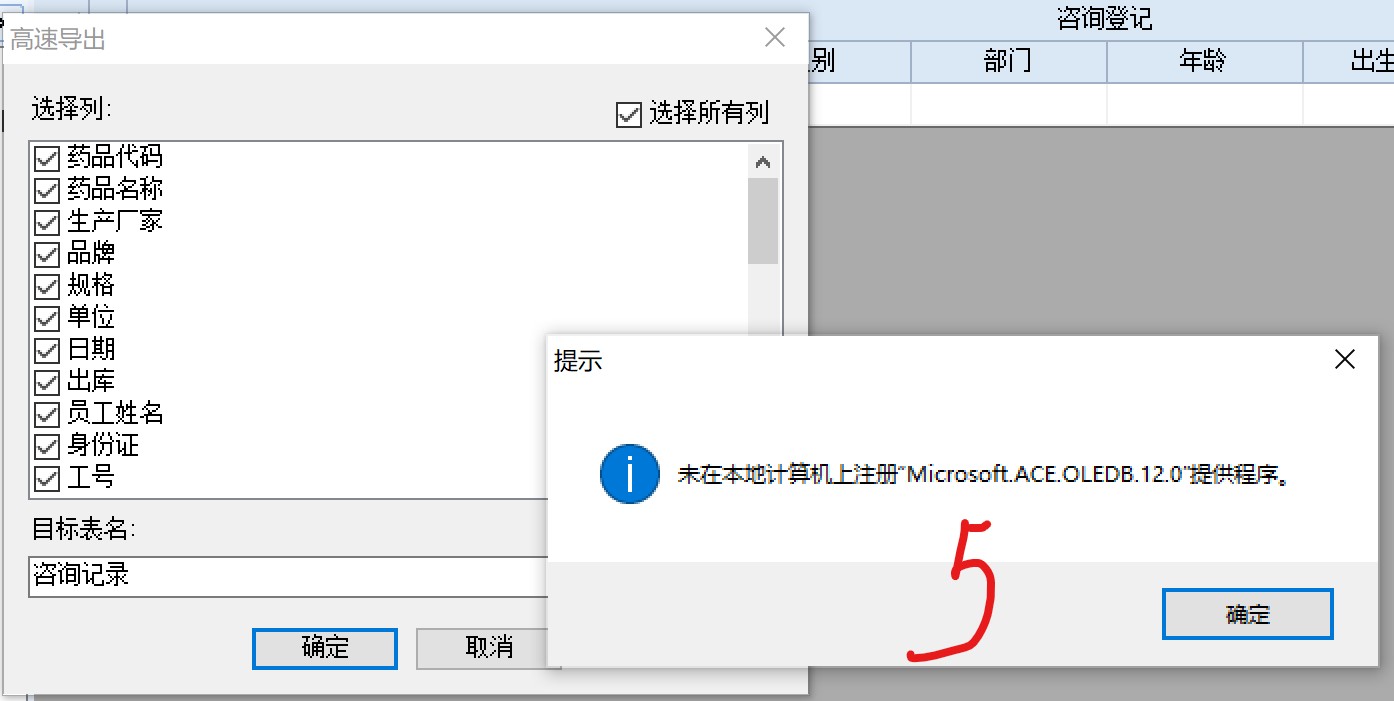Close the 提示 message dialog
The width and height of the screenshot is (1394, 701).
pos(1345,360)
